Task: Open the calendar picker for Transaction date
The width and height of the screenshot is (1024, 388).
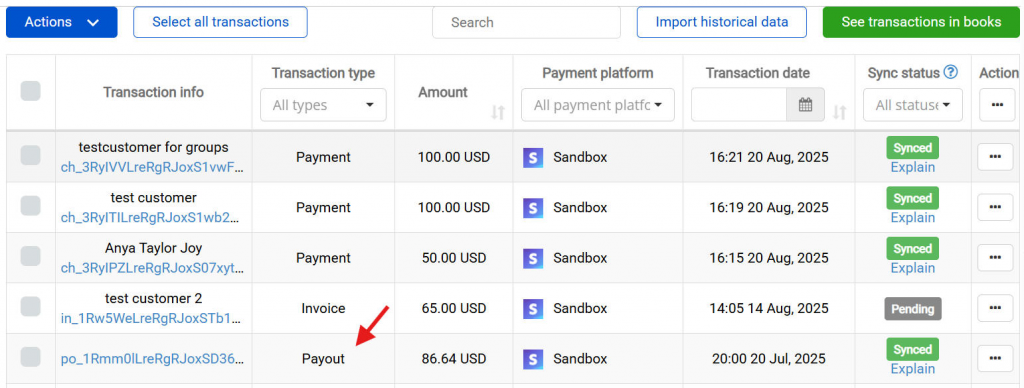Action: tap(805, 105)
